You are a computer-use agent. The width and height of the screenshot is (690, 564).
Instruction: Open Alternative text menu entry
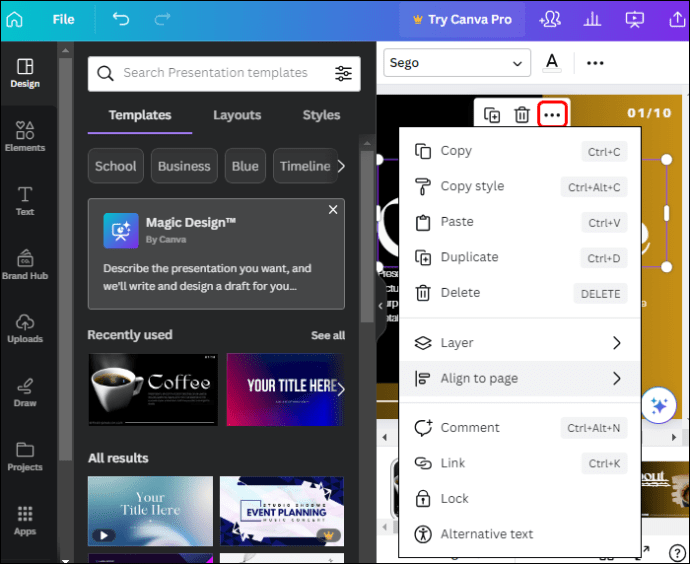pos(519,534)
